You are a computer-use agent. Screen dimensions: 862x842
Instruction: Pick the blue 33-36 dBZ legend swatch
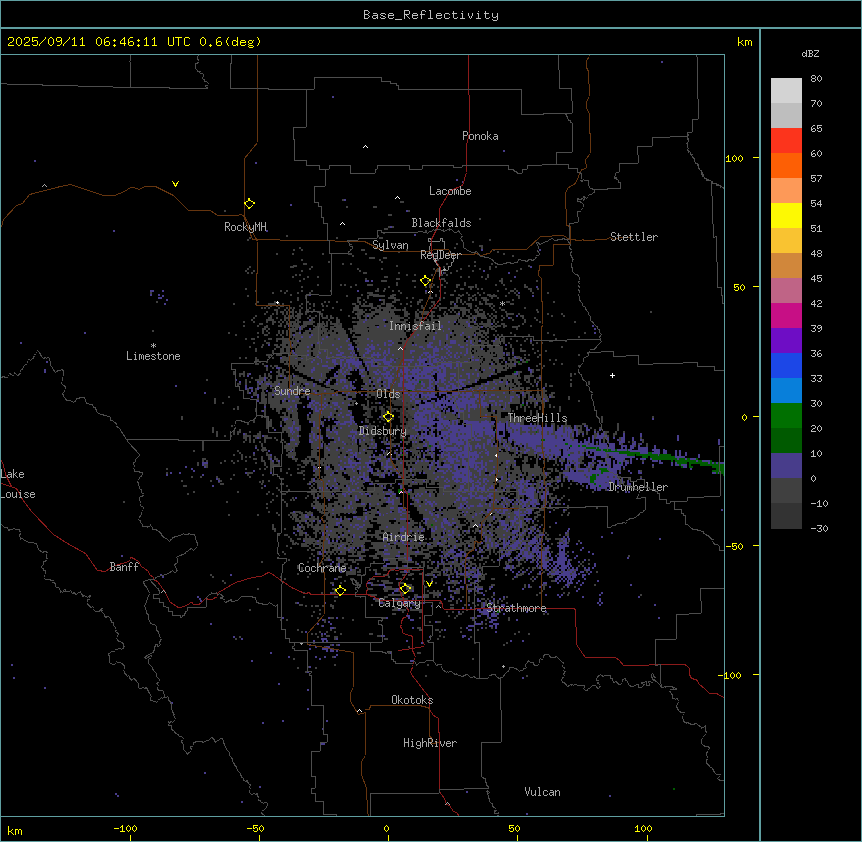pos(786,365)
